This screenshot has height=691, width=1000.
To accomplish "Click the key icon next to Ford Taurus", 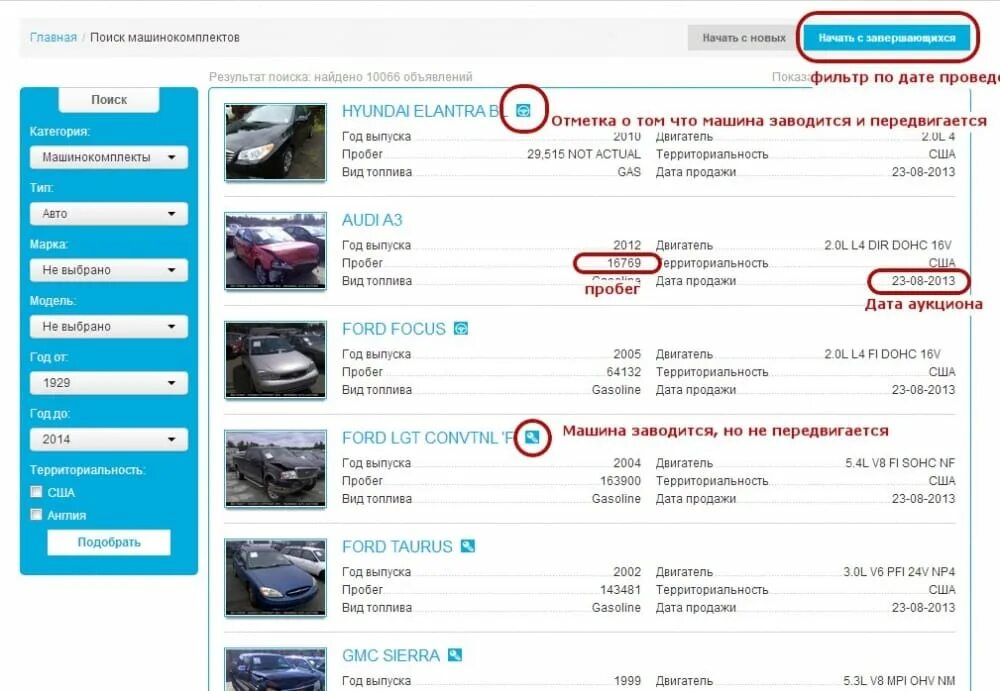I will coord(468,546).
